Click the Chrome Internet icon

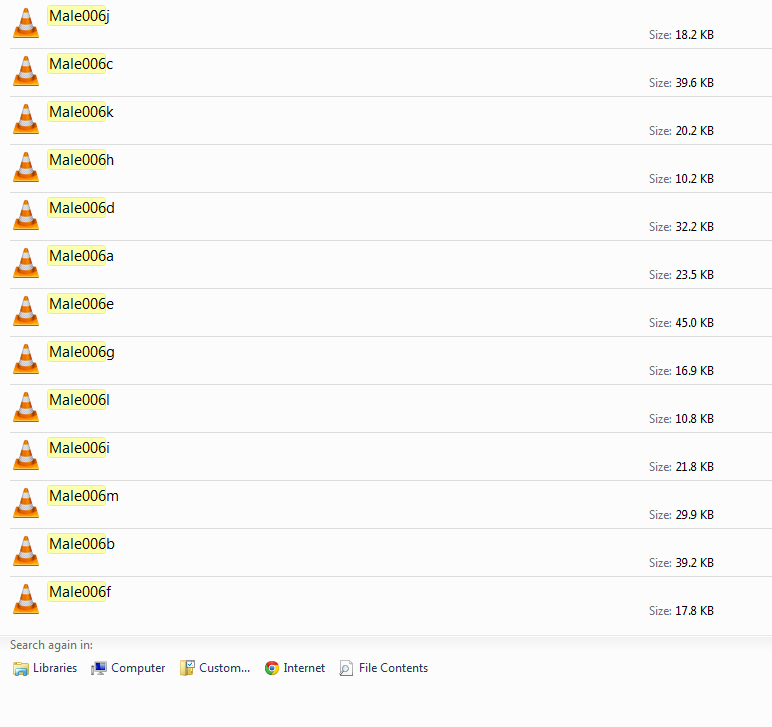pos(272,668)
